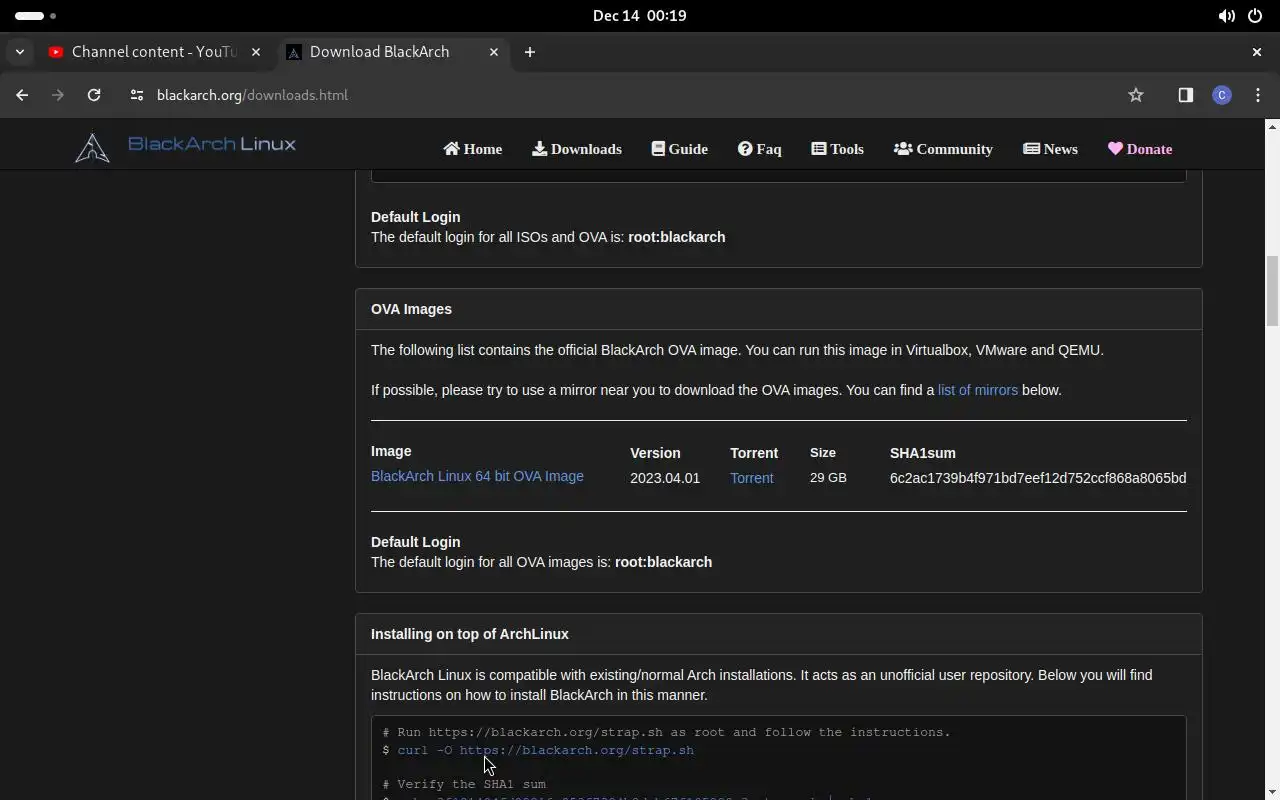Click Installing on top of ArchLinux heading
The width and height of the screenshot is (1280, 800).
470,634
